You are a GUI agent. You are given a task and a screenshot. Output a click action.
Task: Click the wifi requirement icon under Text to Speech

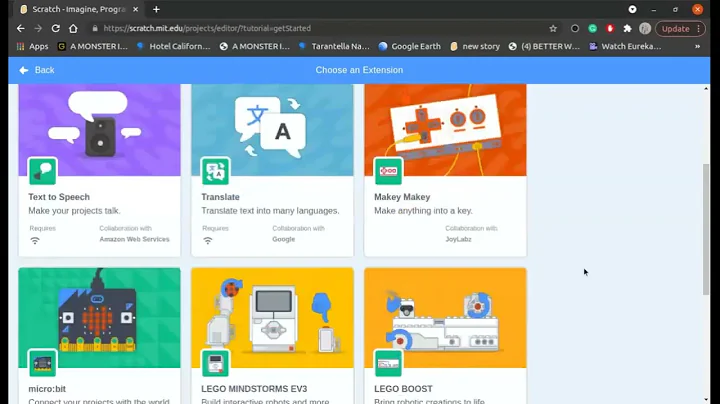35,241
